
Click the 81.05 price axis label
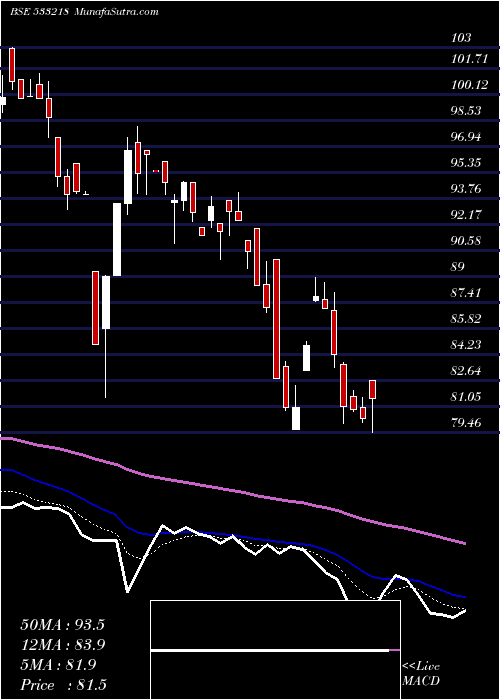click(x=467, y=397)
